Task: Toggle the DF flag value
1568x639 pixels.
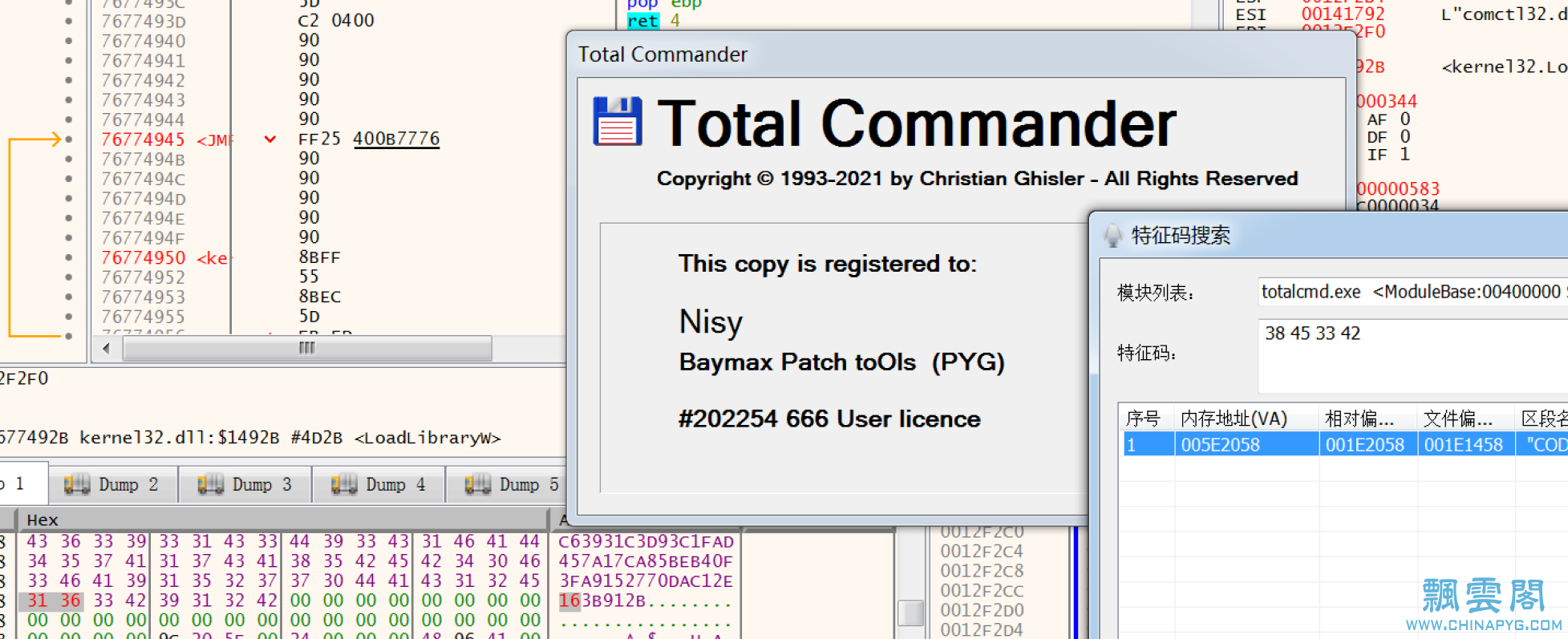Action: (1405, 137)
